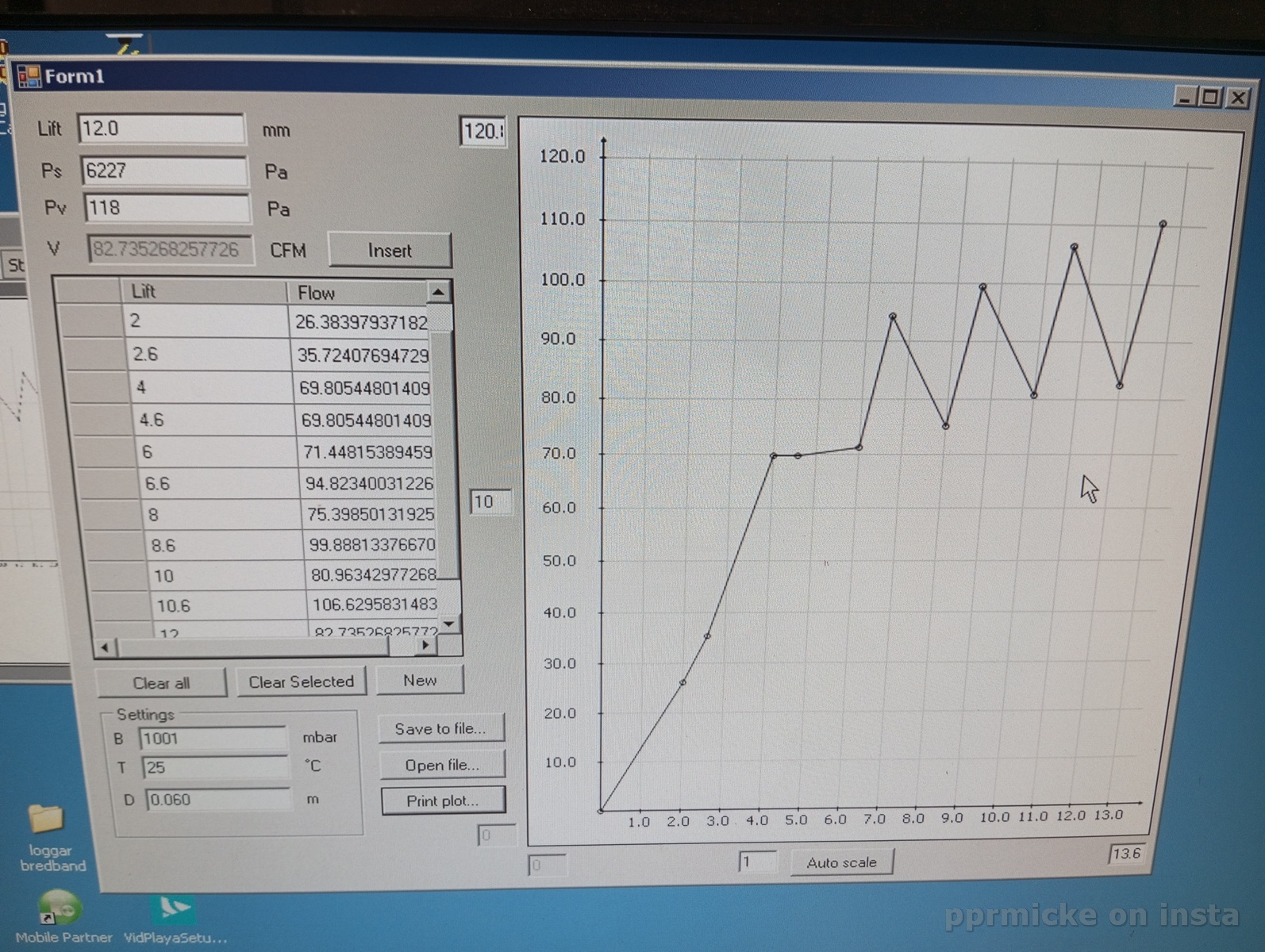The height and width of the screenshot is (952, 1265).
Task: Click Save to file button
Action: pos(440,729)
